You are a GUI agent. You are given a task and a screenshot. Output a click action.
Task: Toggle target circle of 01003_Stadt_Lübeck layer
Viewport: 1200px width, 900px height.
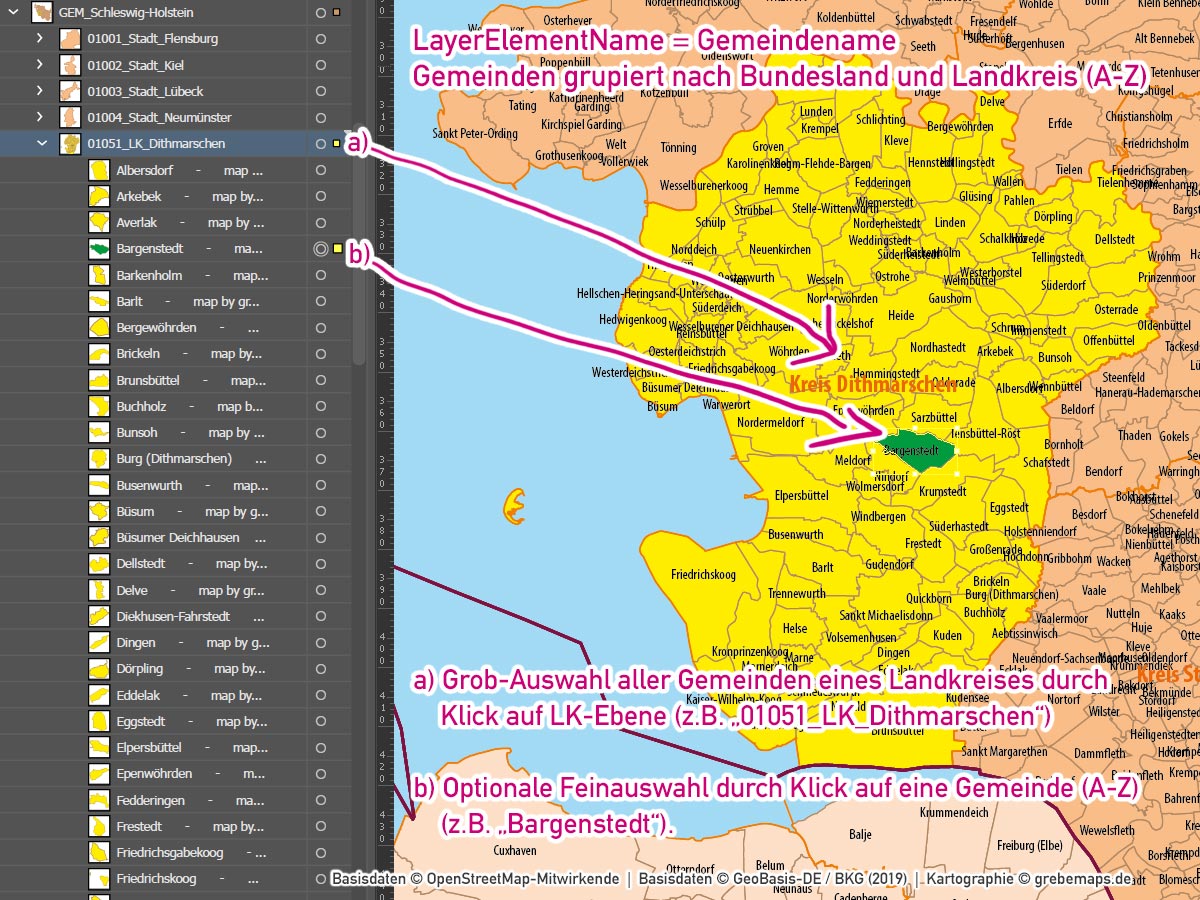321,92
